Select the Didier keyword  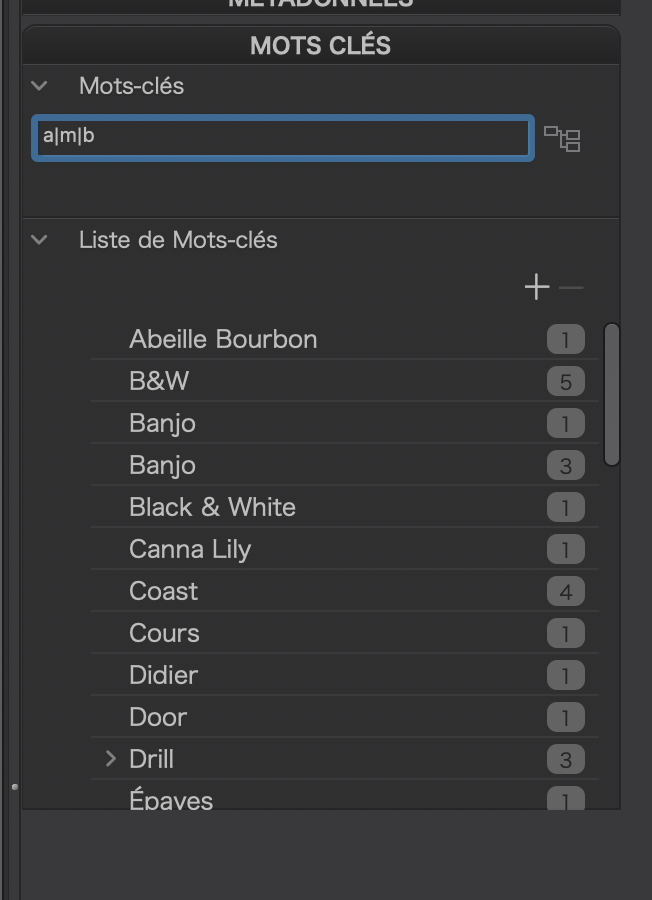click(163, 675)
